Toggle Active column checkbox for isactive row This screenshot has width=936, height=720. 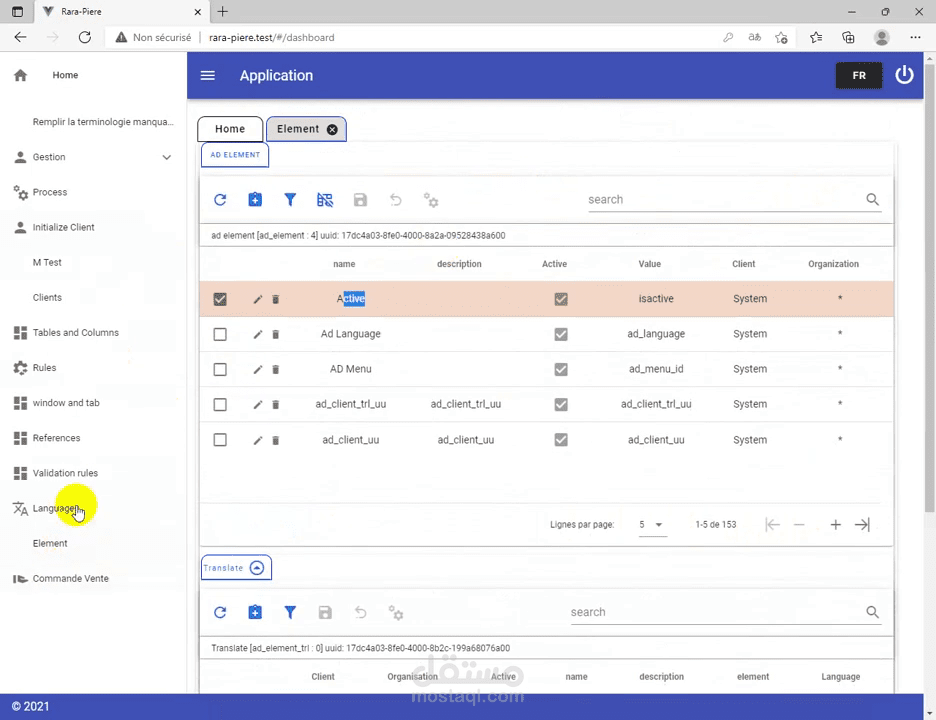[561, 299]
